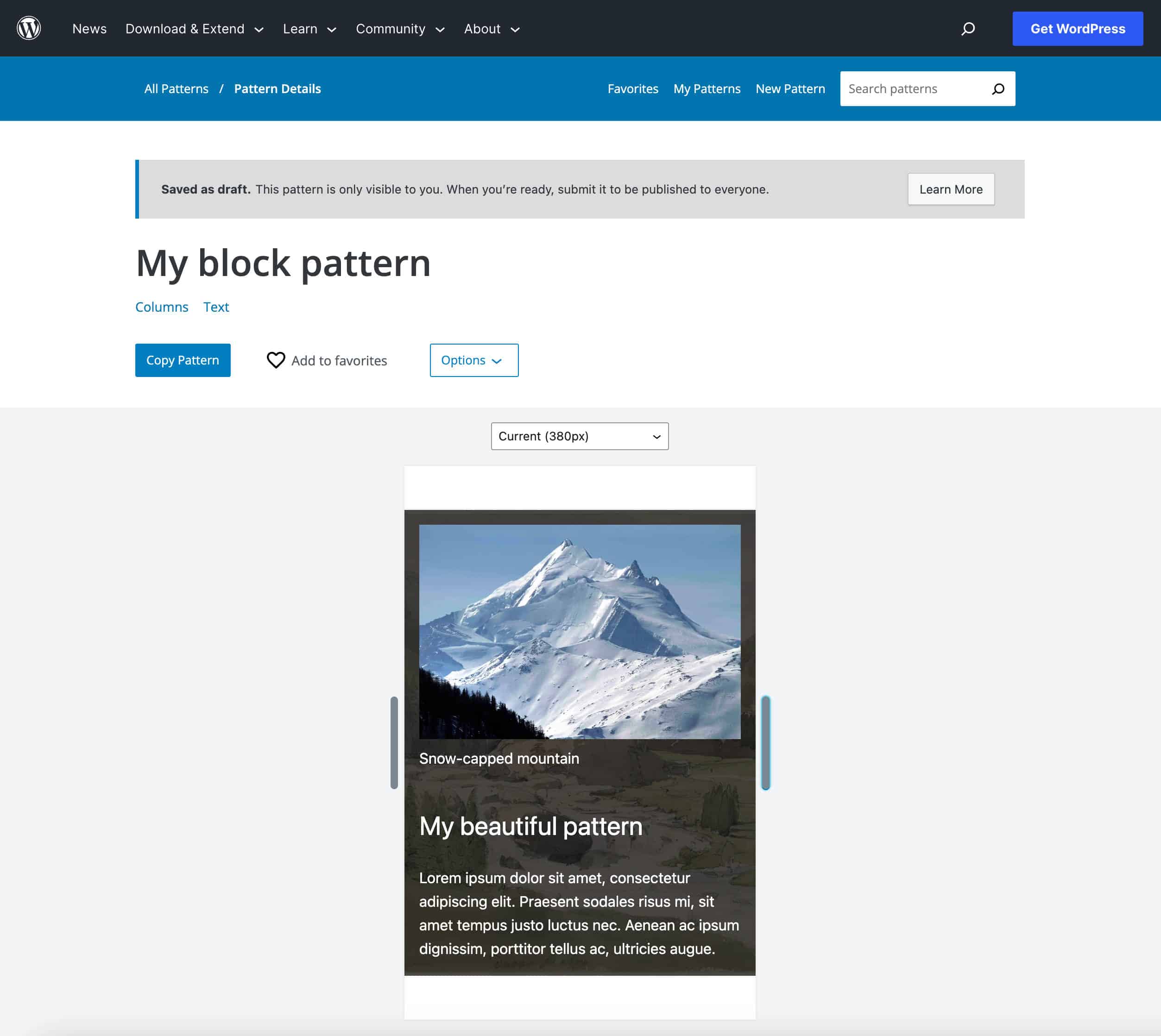Expand the Options dropdown menu
The image size is (1161, 1036).
tap(474, 360)
